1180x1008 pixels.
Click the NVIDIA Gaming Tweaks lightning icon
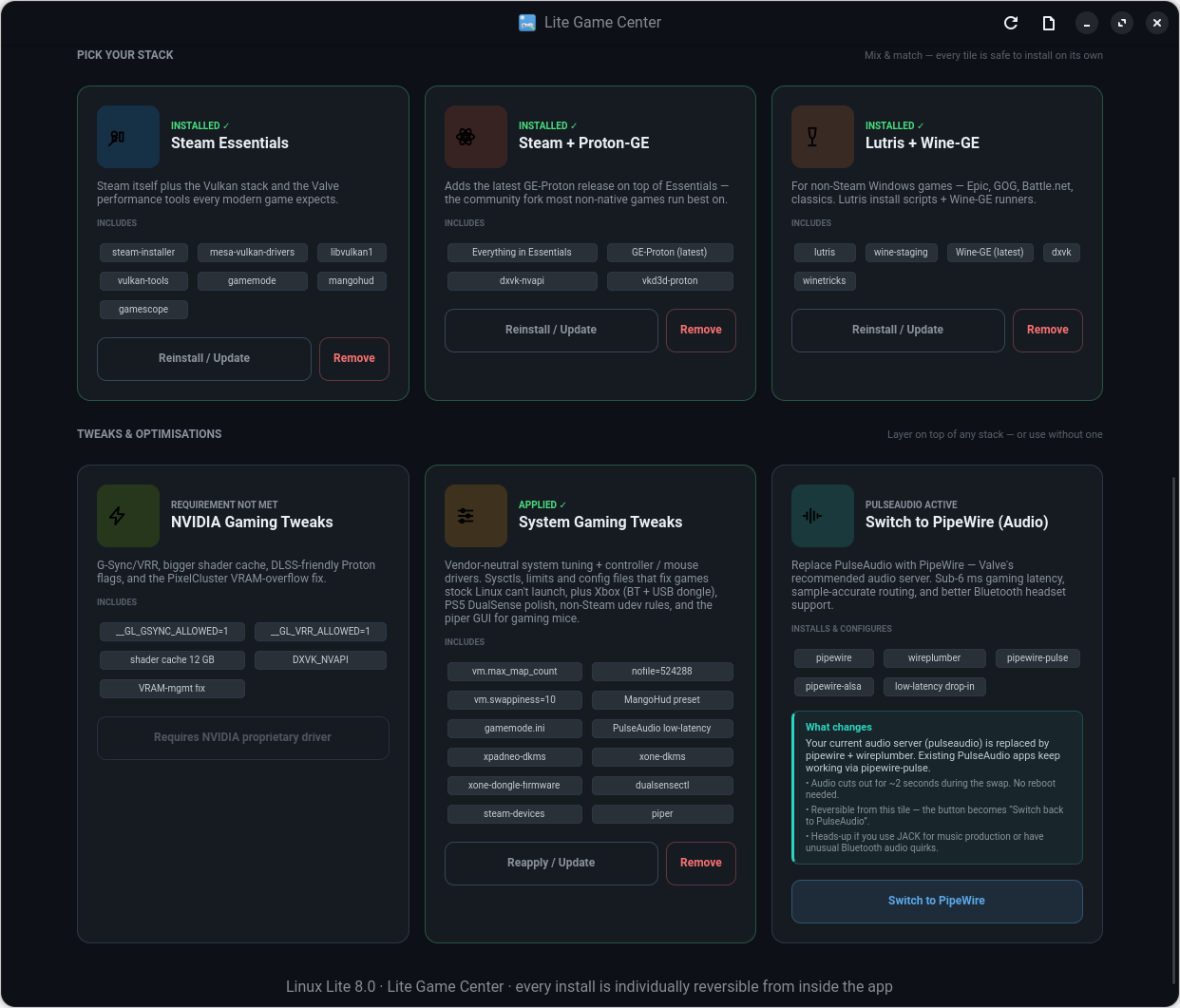point(128,516)
